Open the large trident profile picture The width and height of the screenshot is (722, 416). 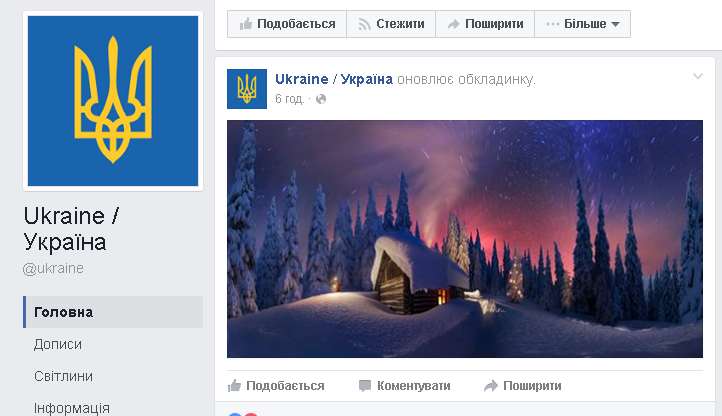point(113,101)
